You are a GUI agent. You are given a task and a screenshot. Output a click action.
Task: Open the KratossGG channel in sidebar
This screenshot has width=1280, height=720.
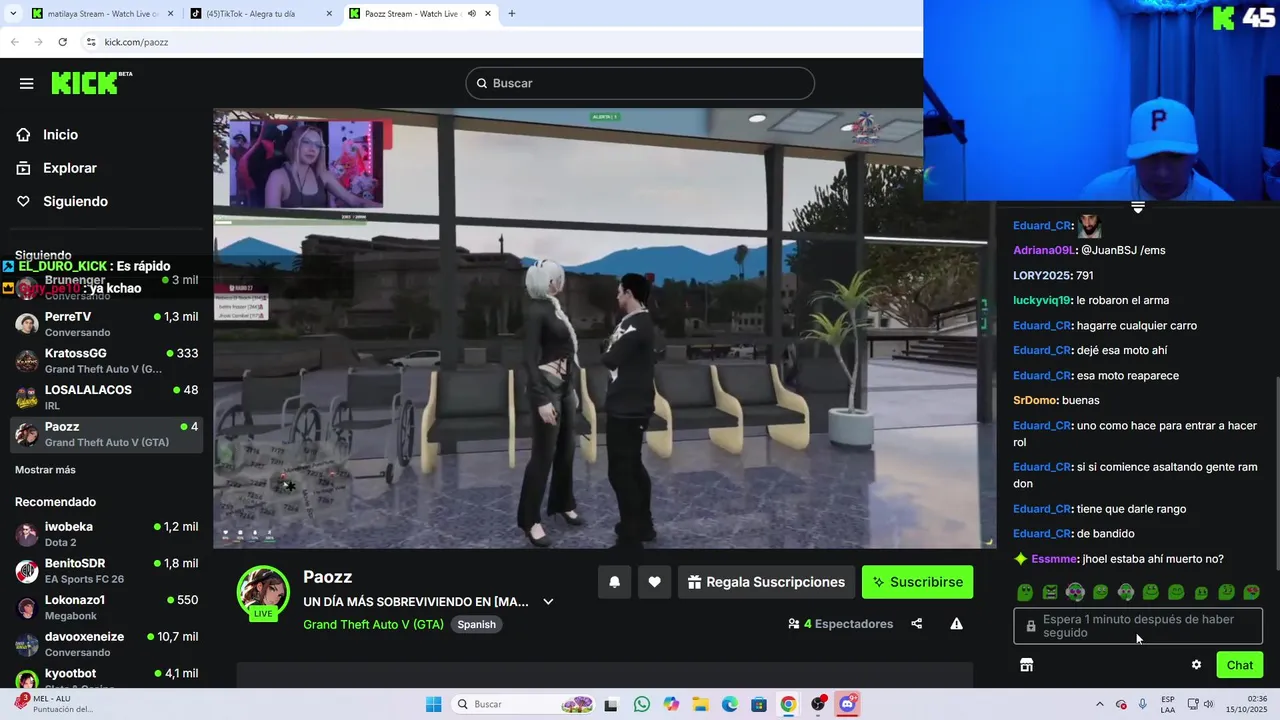[106, 361]
